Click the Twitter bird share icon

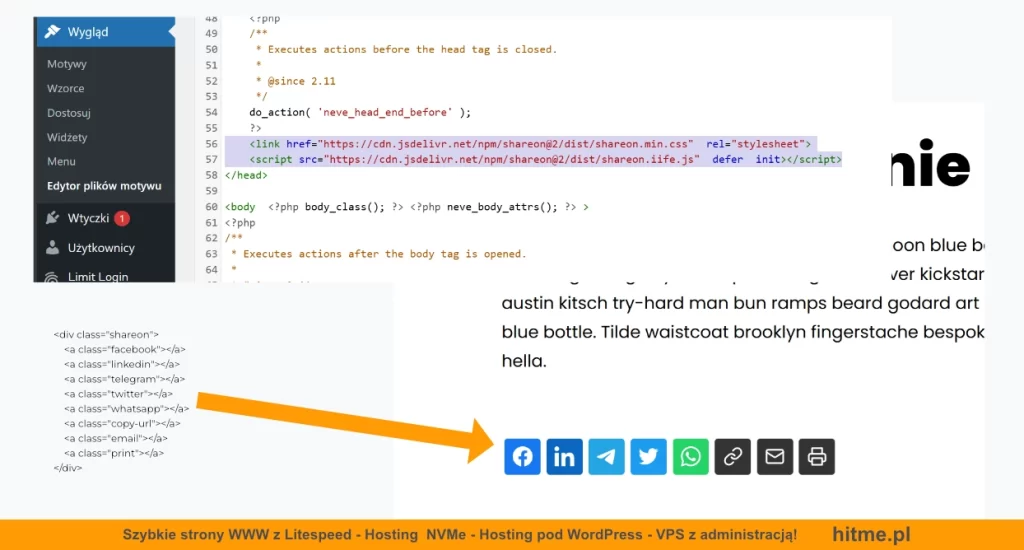click(648, 457)
